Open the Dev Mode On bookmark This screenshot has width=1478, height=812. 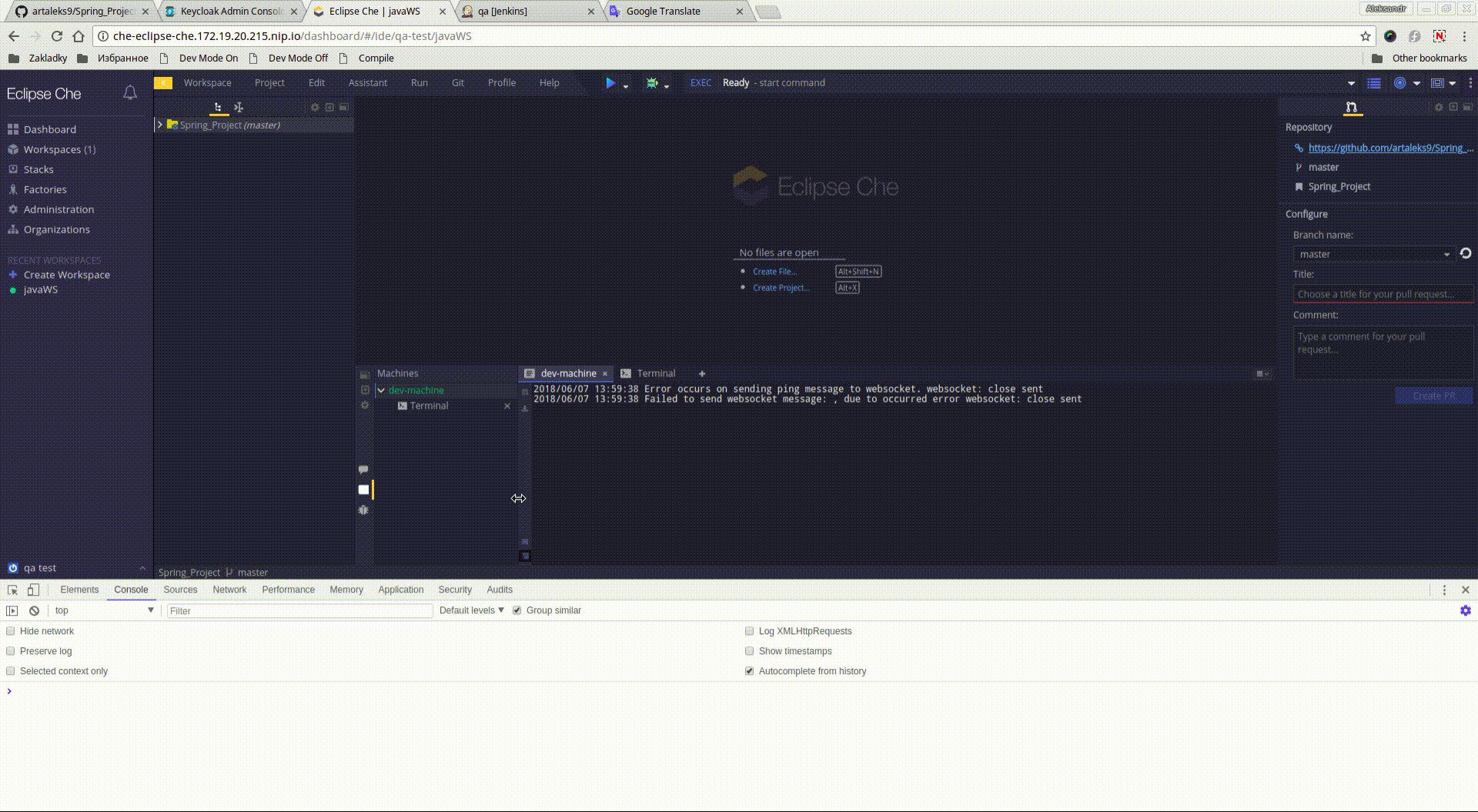coord(199,58)
